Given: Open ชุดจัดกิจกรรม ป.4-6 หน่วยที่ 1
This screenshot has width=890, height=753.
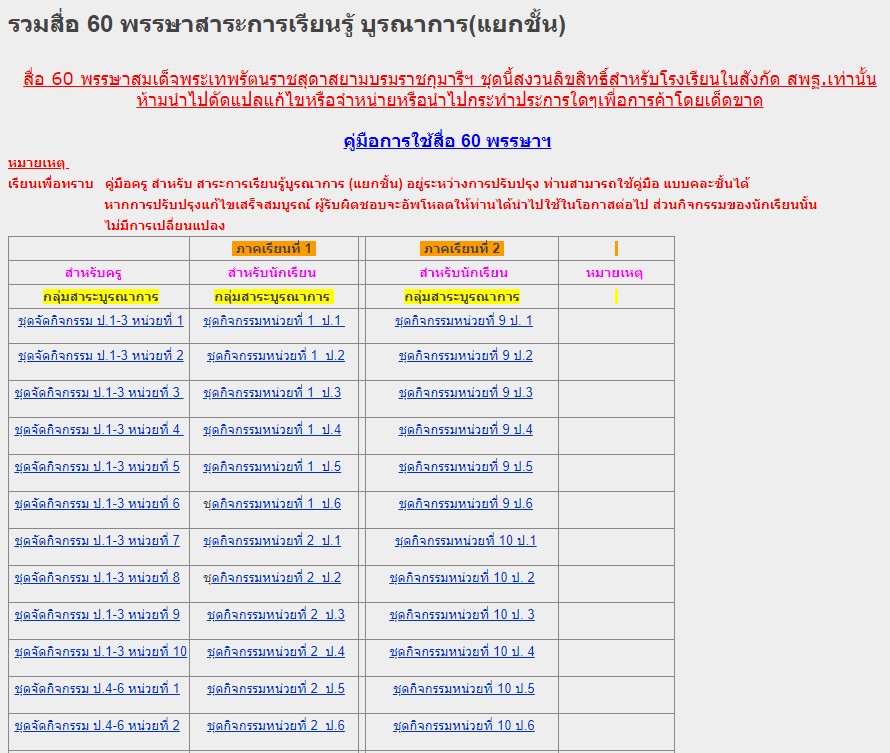Looking at the screenshot, I should [x=97, y=688].
